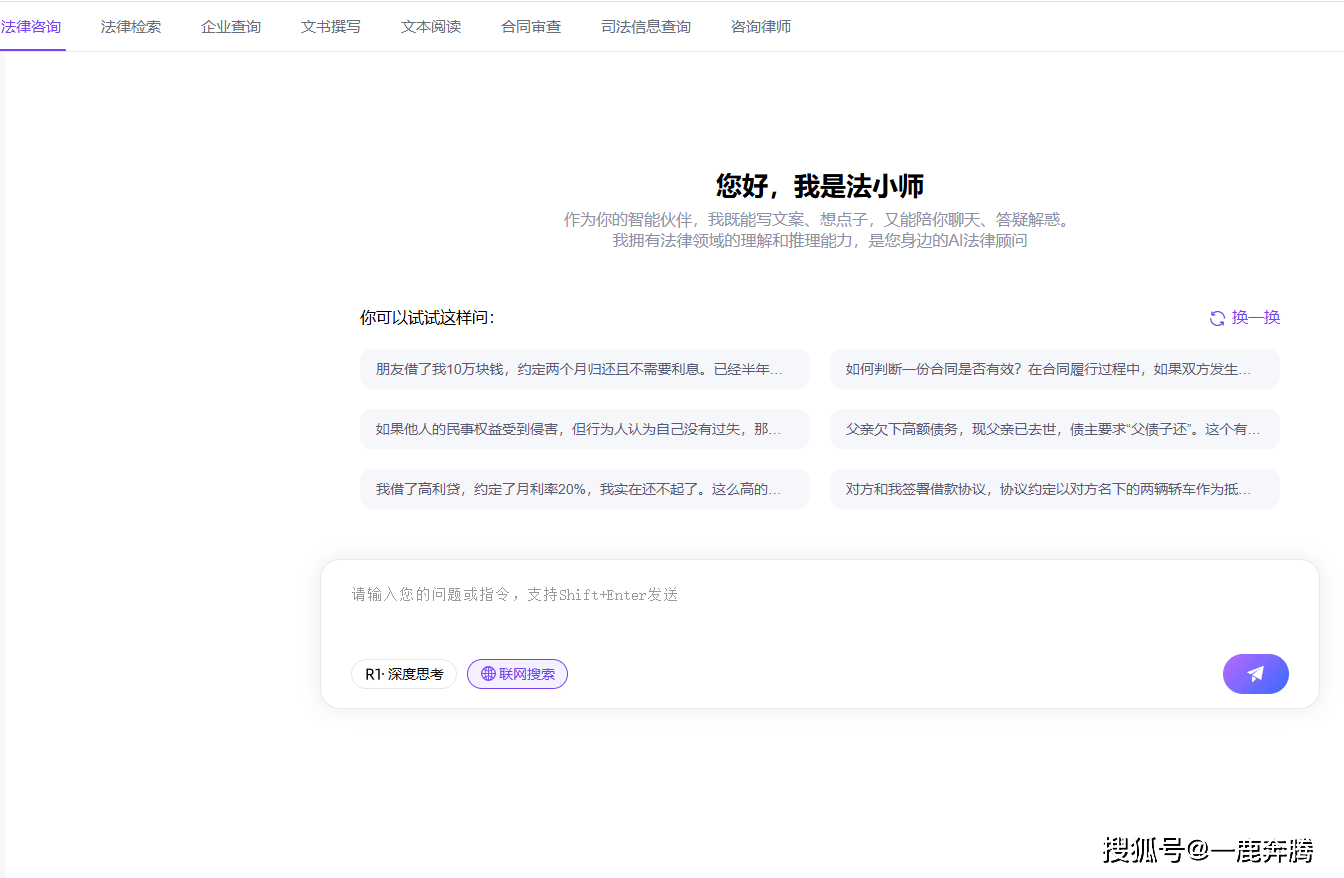Click 换一换 to refresh suggestions

click(x=1255, y=318)
